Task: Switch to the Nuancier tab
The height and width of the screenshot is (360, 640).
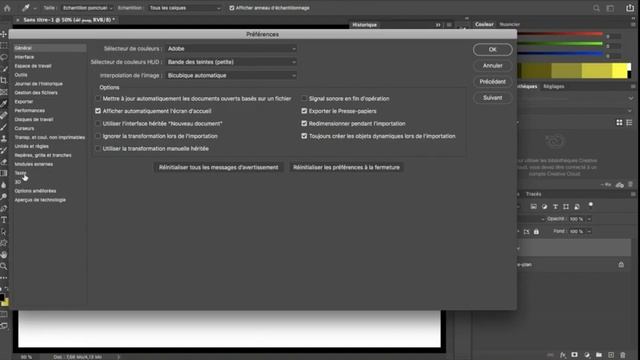Action: (510, 24)
